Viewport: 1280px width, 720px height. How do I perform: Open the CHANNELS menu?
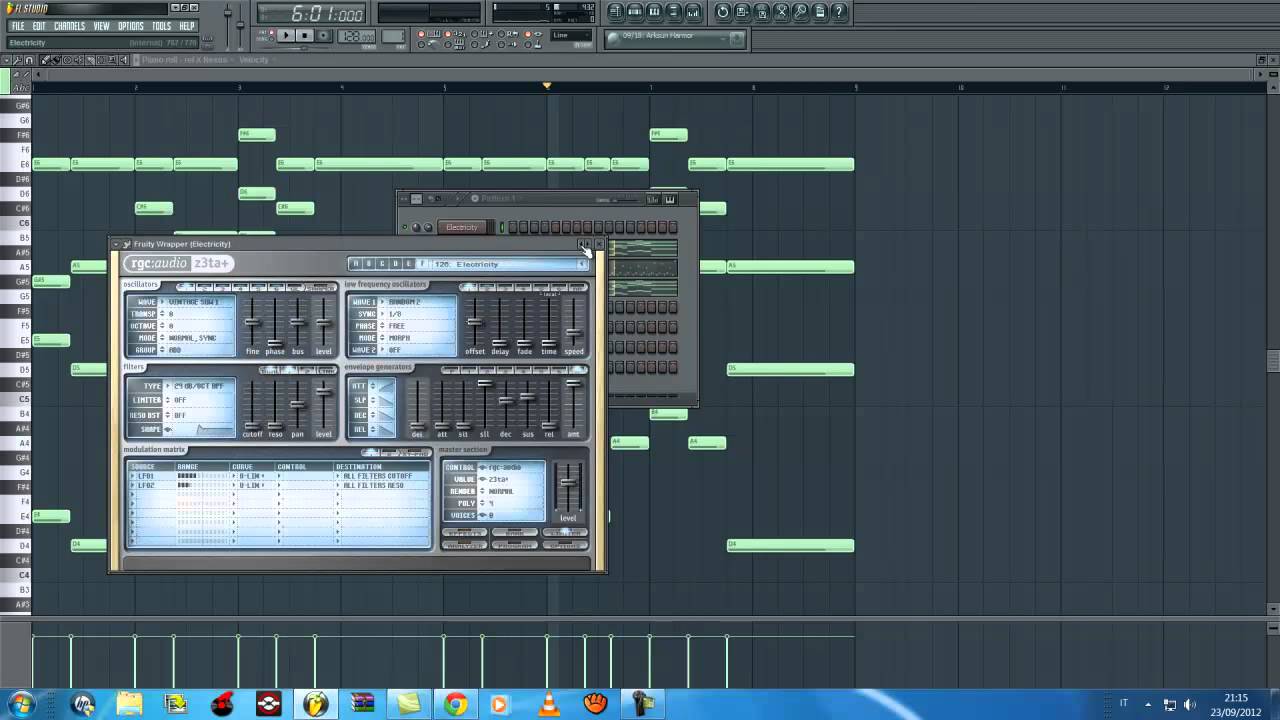click(69, 26)
